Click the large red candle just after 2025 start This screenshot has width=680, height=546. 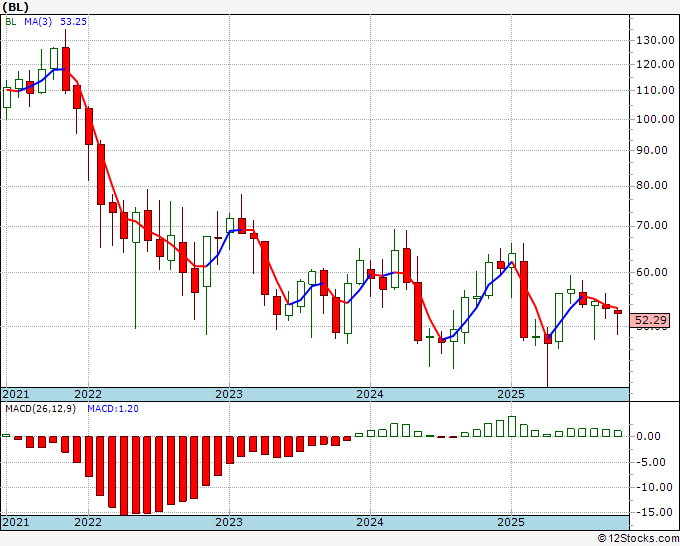[x=524, y=299]
